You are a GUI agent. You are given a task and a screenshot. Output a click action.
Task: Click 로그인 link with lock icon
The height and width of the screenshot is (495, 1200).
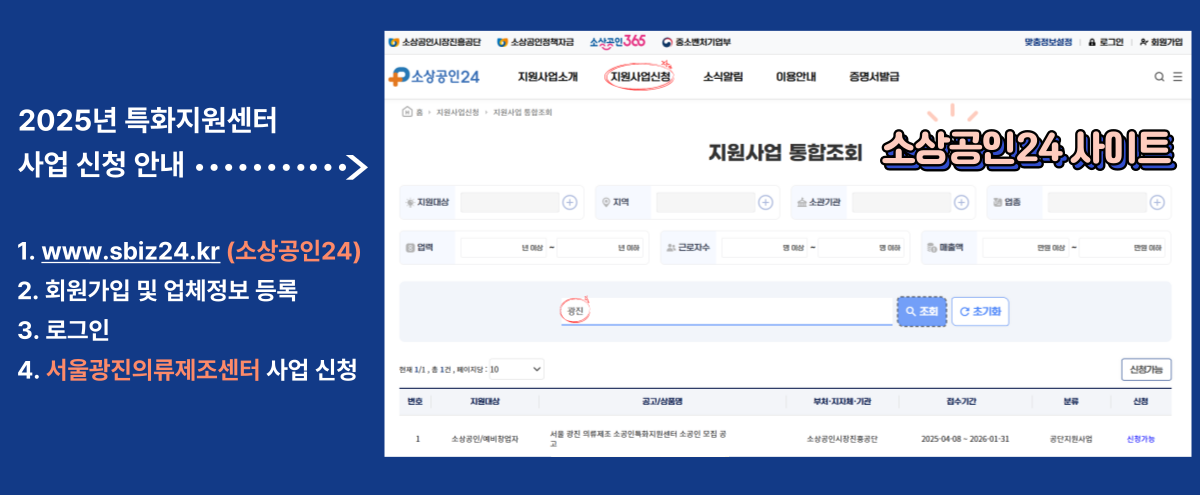1105,42
